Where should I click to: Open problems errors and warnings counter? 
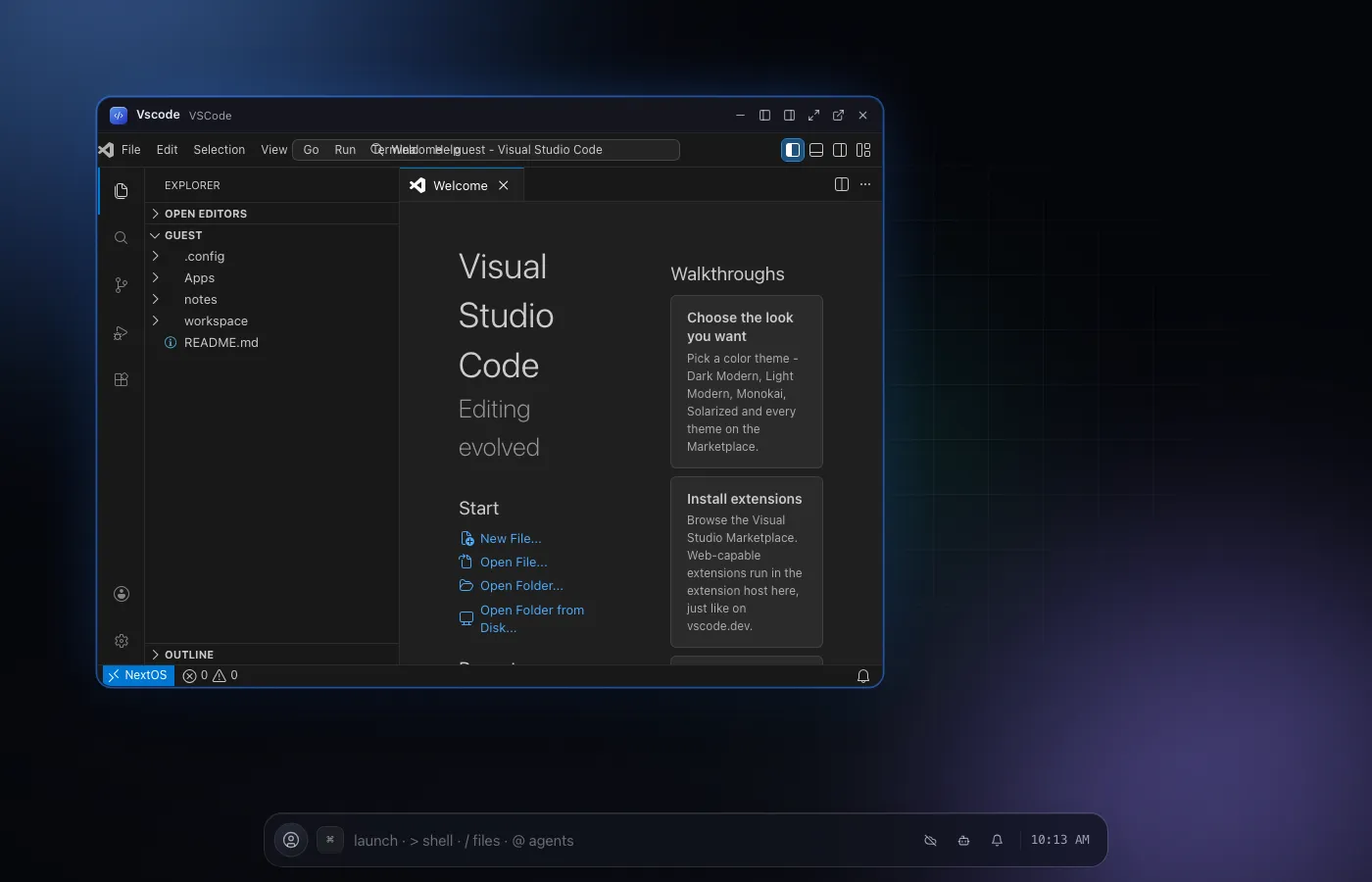point(211,675)
